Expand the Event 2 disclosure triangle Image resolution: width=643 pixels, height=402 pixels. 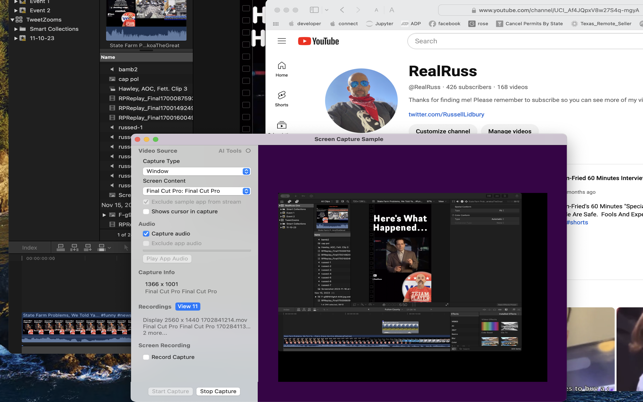(x=16, y=10)
